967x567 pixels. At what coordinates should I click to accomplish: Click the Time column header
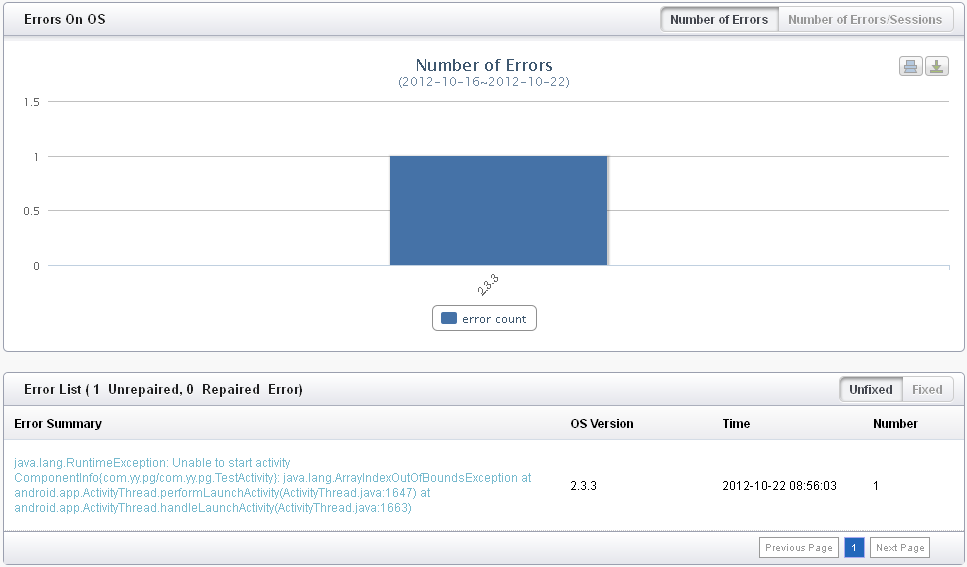(736, 424)
